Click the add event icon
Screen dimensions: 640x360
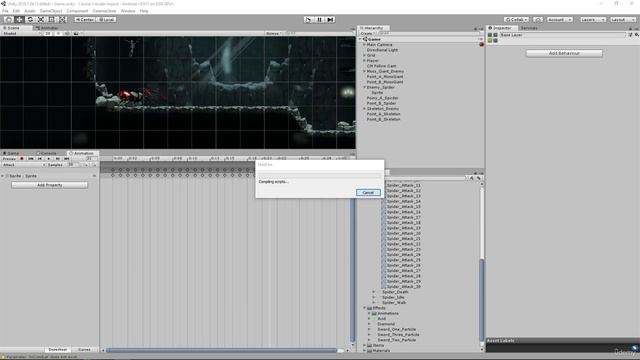point(94,164)
